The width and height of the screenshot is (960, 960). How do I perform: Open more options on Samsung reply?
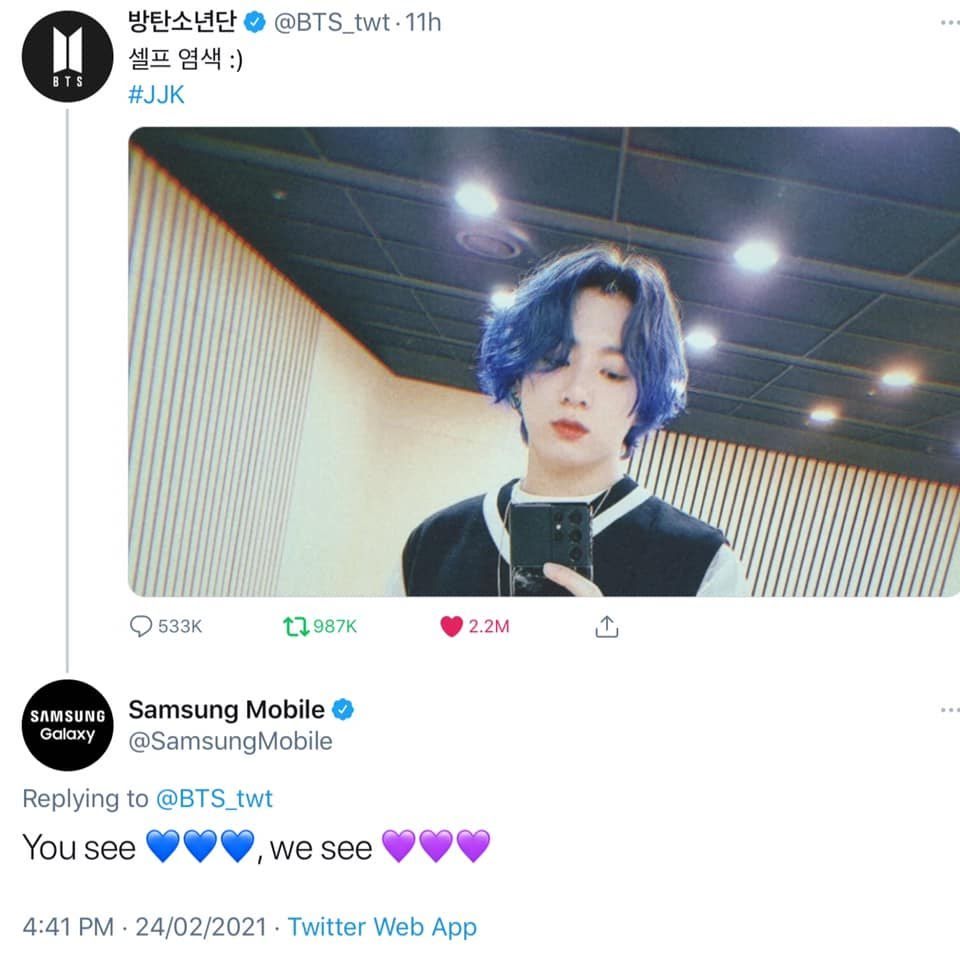(950, 710)
